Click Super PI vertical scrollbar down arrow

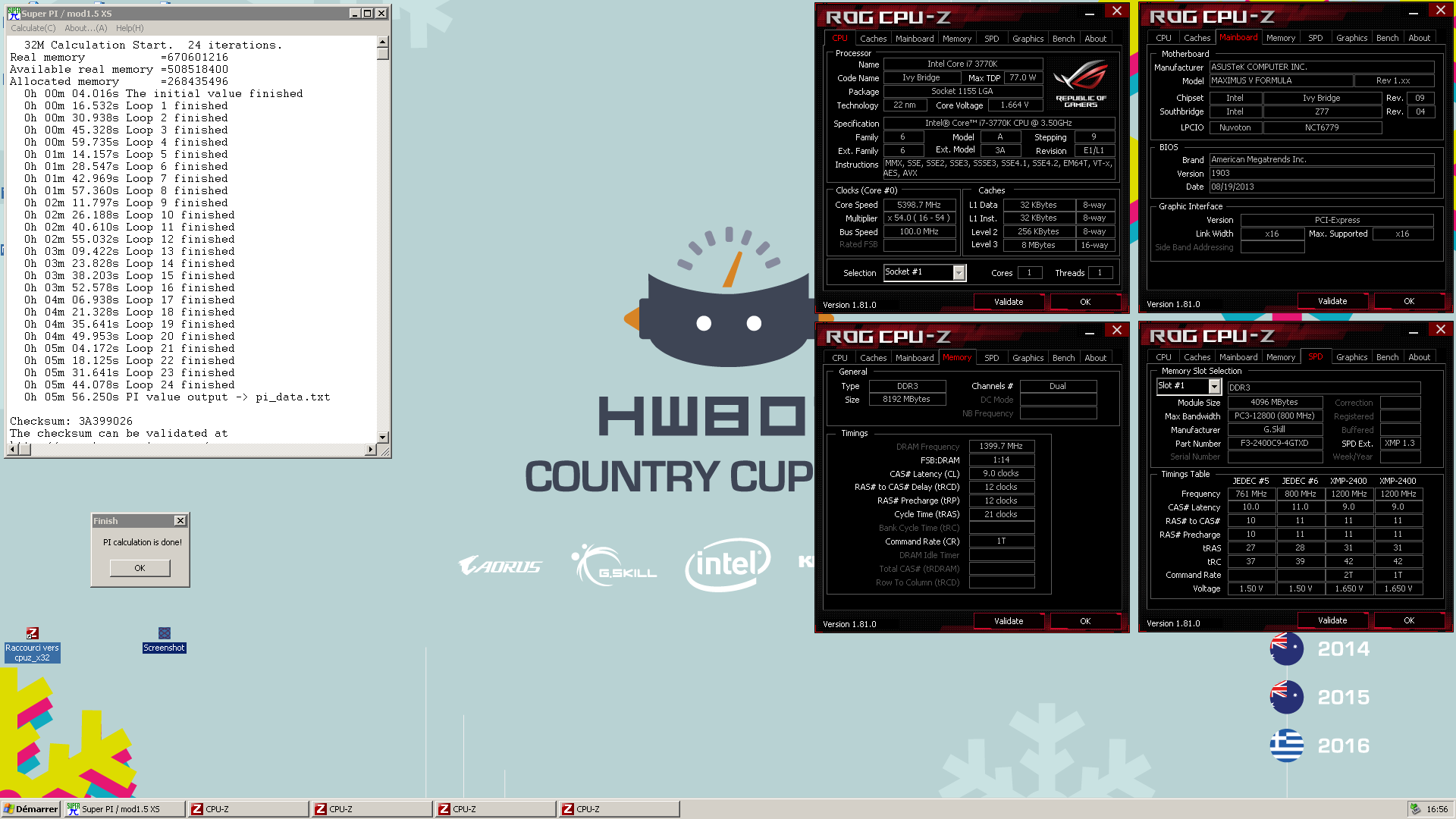click(x=383, y=437)
